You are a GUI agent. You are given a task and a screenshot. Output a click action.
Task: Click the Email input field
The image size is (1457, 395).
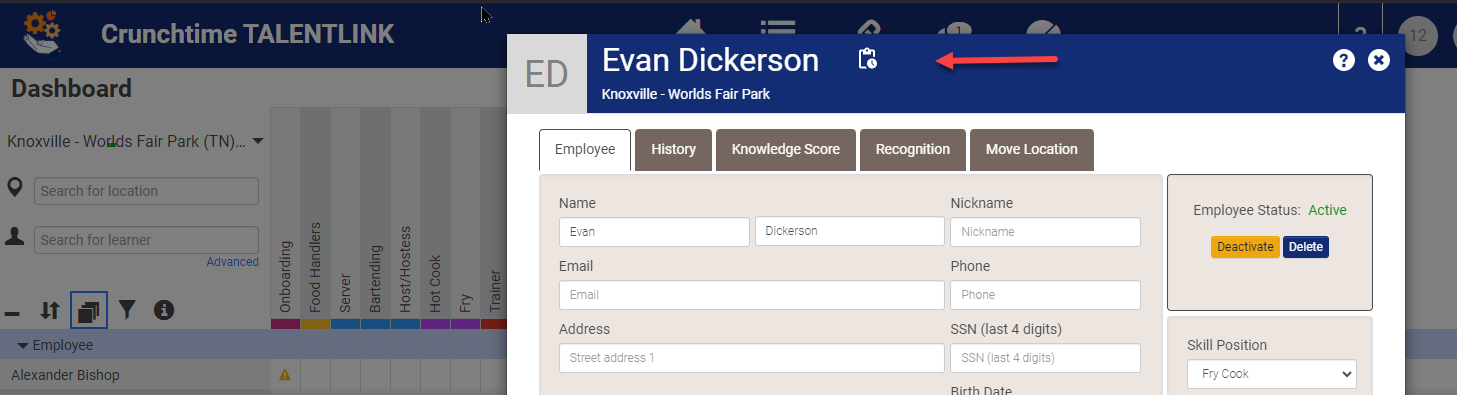pyautogui.click(x=751, y=295)
